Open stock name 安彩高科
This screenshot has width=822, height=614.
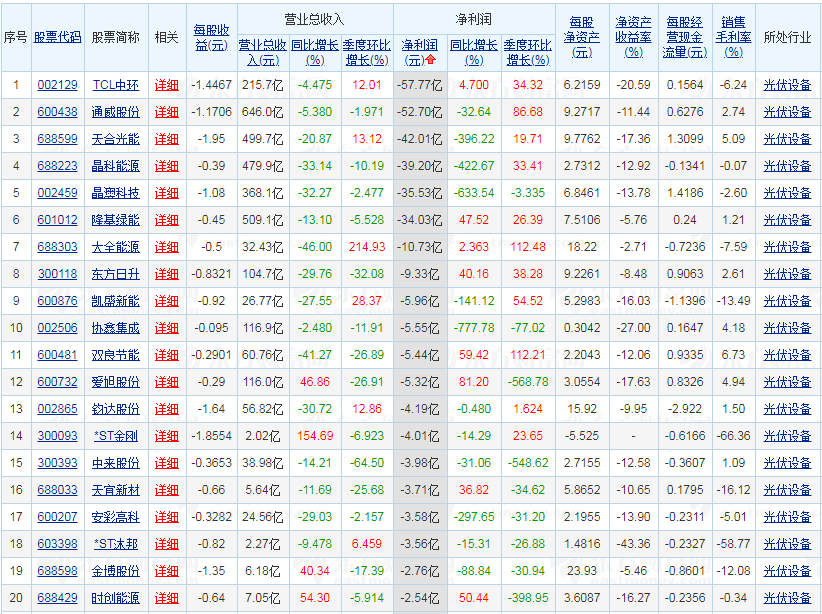pyautogui.click(x=115, y=517)
